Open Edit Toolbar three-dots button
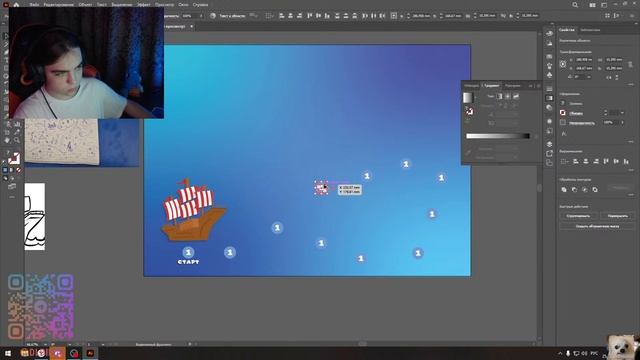Screen dimensions: 640x360 (12, 197)
